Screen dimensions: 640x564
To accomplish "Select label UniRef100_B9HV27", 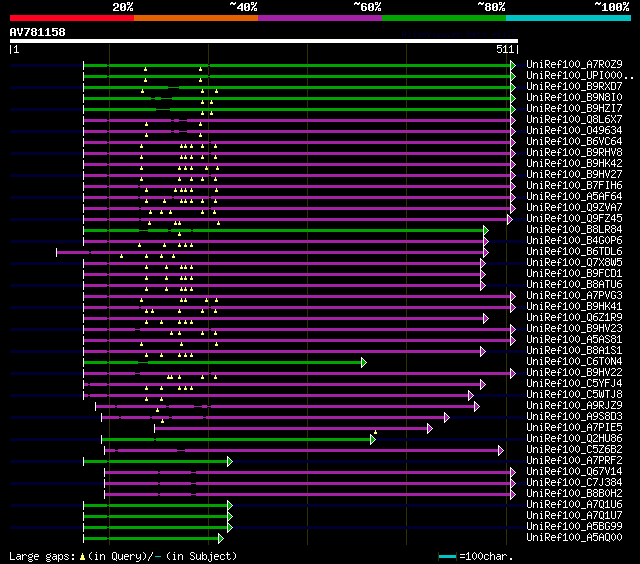I will tap(574, 175).
